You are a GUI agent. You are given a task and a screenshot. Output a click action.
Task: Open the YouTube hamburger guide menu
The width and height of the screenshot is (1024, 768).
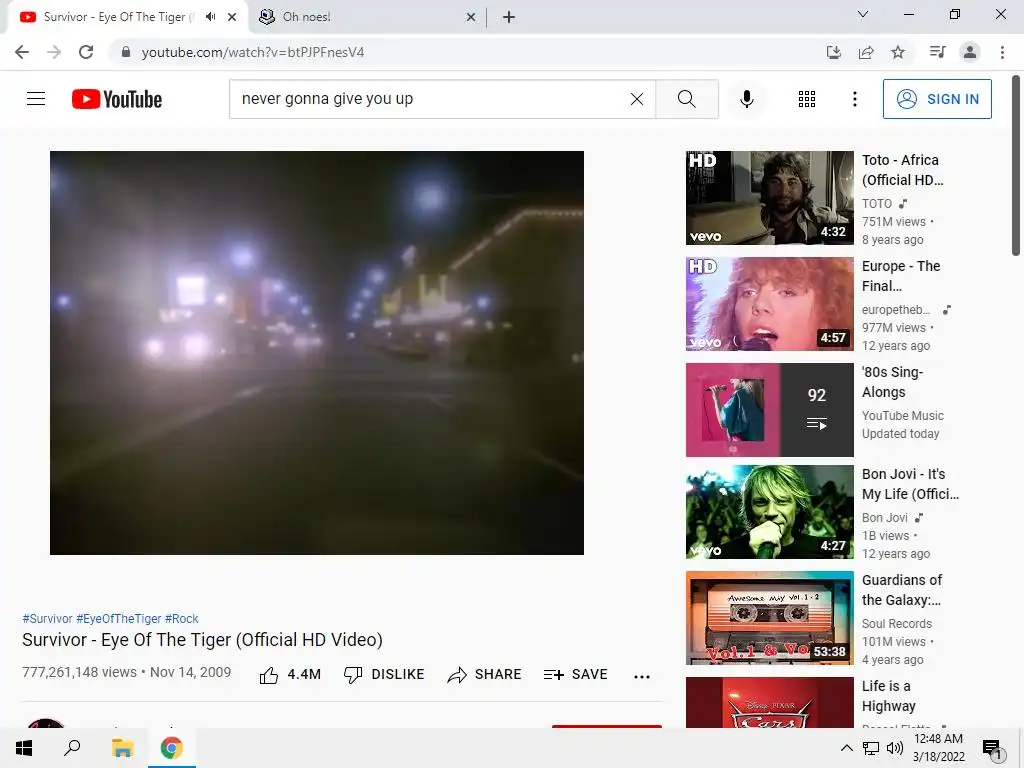(x=36, y=99)
